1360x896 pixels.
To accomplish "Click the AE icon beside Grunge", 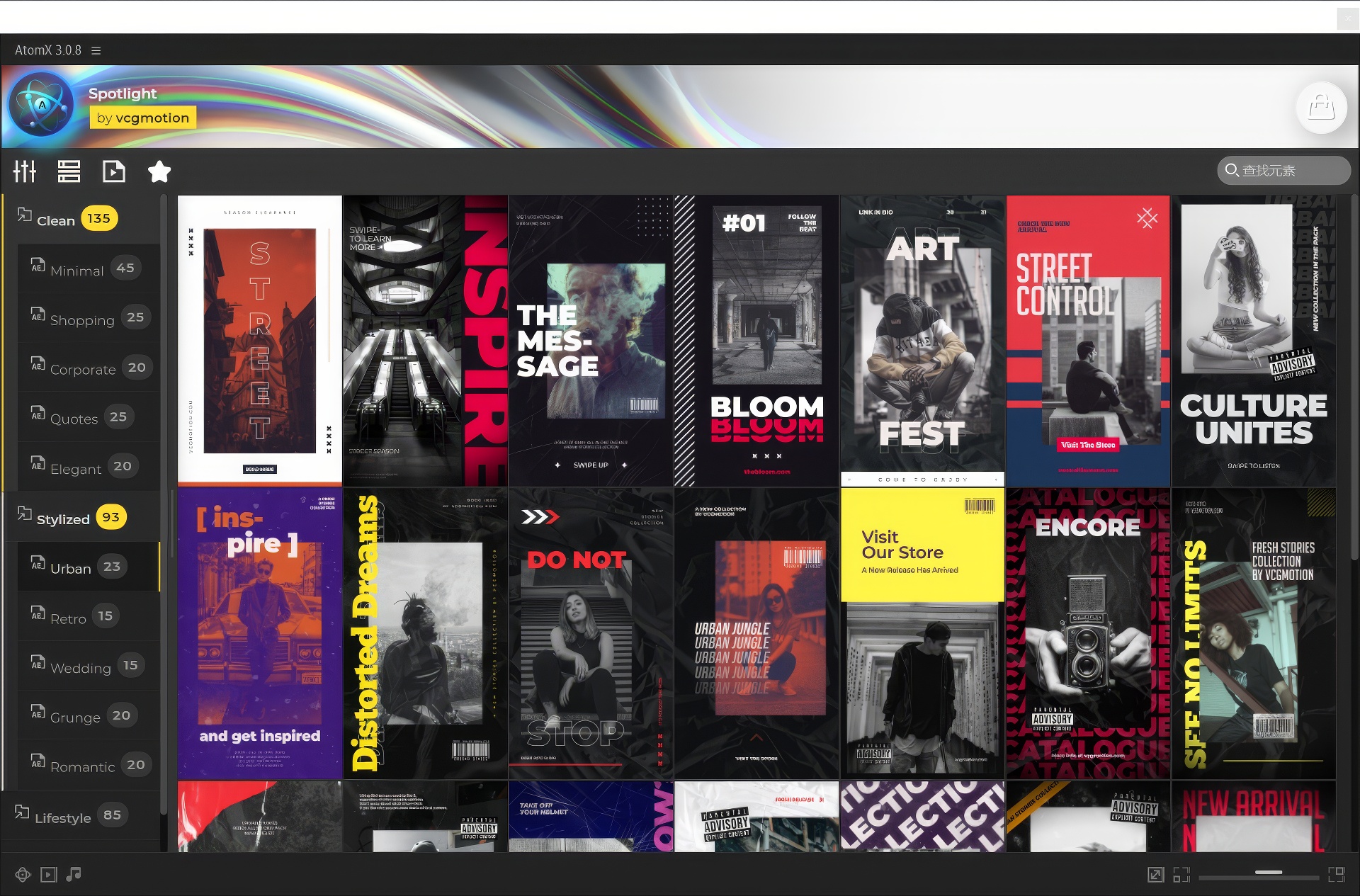I will pyautogui.click(x=38, y=713).
